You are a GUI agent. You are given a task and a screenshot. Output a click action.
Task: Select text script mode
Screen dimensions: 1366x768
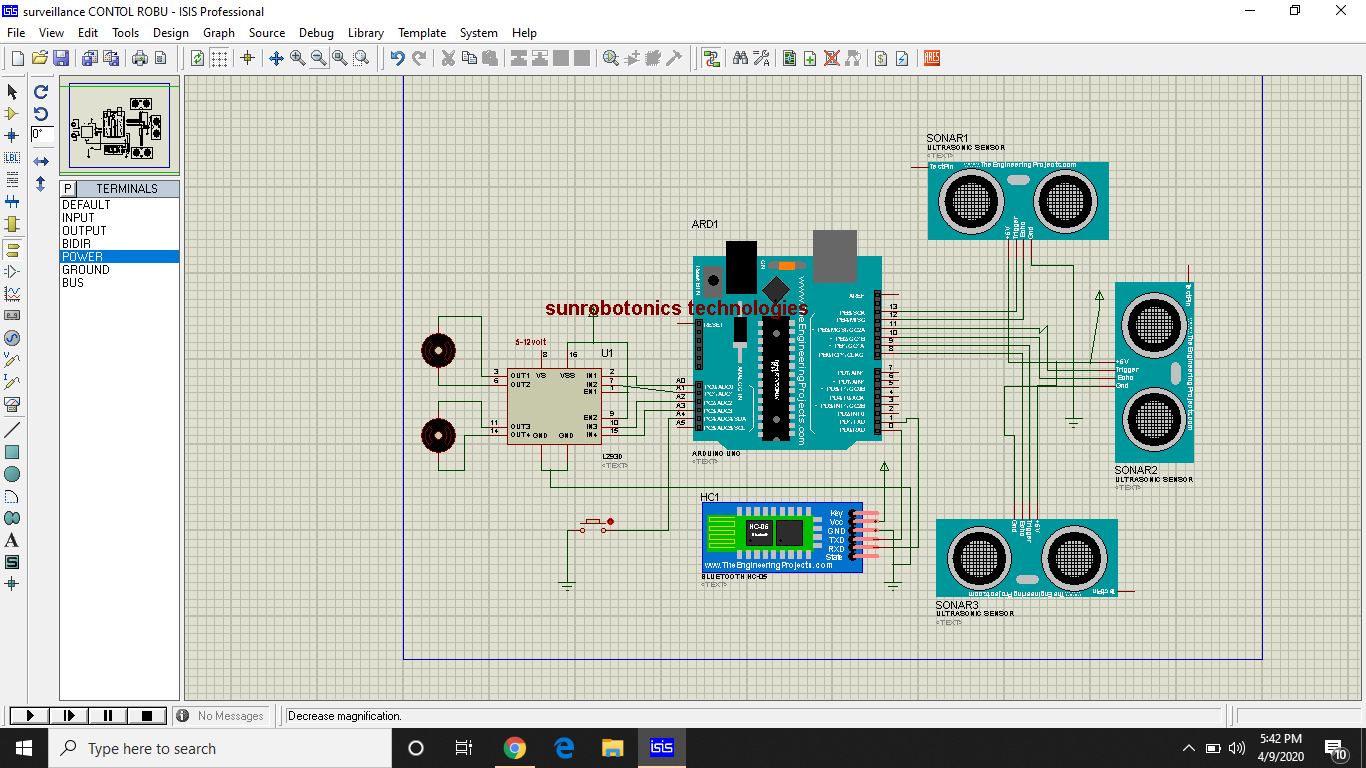click(12, 180)
